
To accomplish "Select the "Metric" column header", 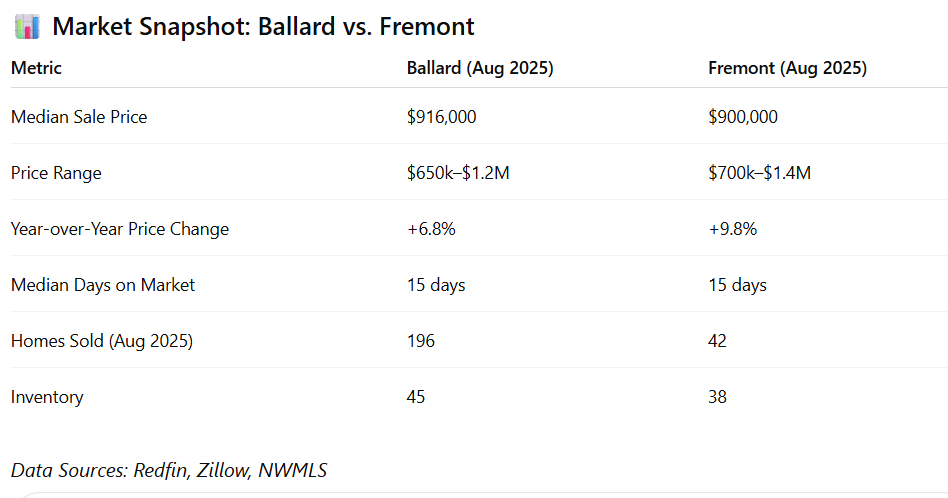I will tap(36, 68).
